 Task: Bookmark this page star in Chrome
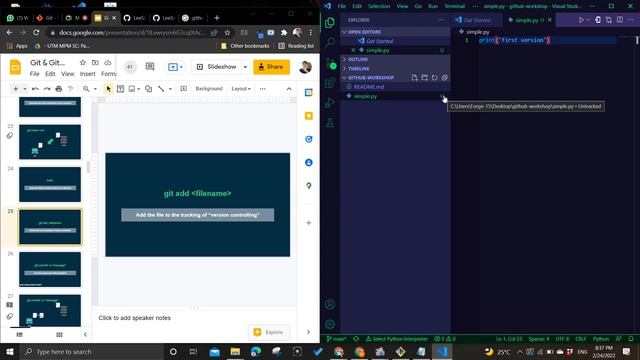click(x=227, y=33)
